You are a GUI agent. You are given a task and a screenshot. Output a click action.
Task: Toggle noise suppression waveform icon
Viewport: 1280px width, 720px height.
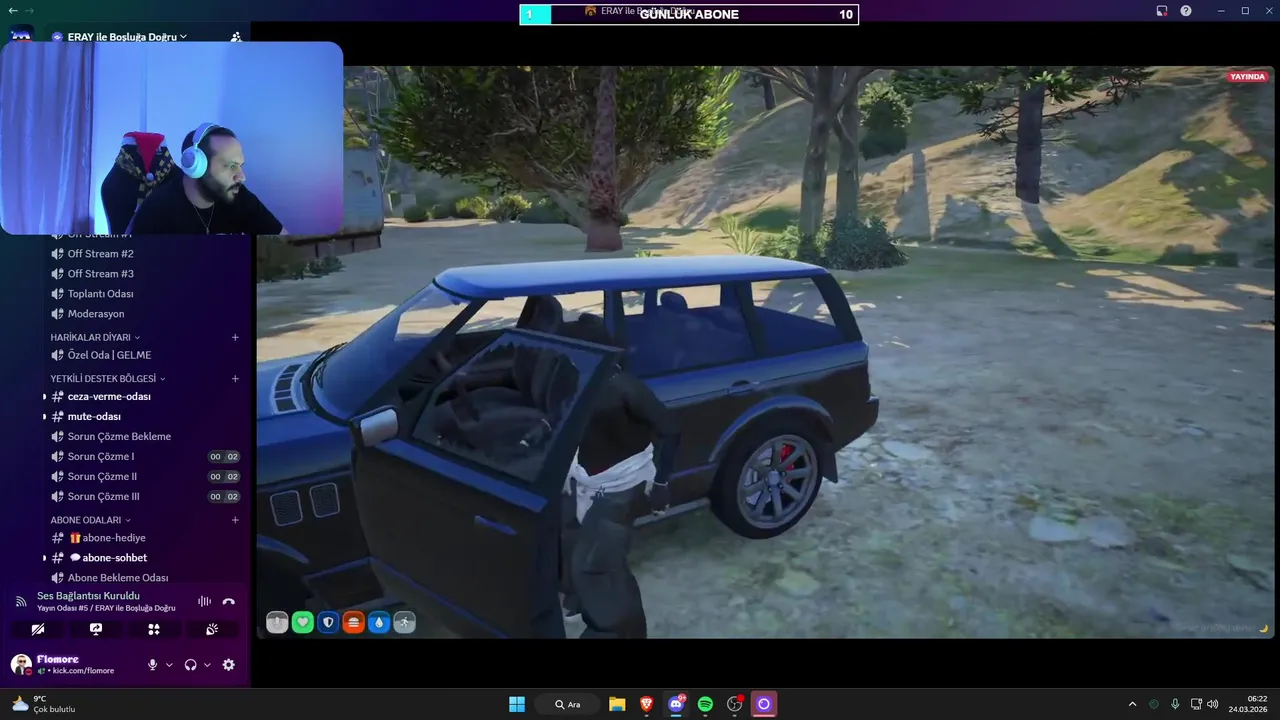click(205, 601)
